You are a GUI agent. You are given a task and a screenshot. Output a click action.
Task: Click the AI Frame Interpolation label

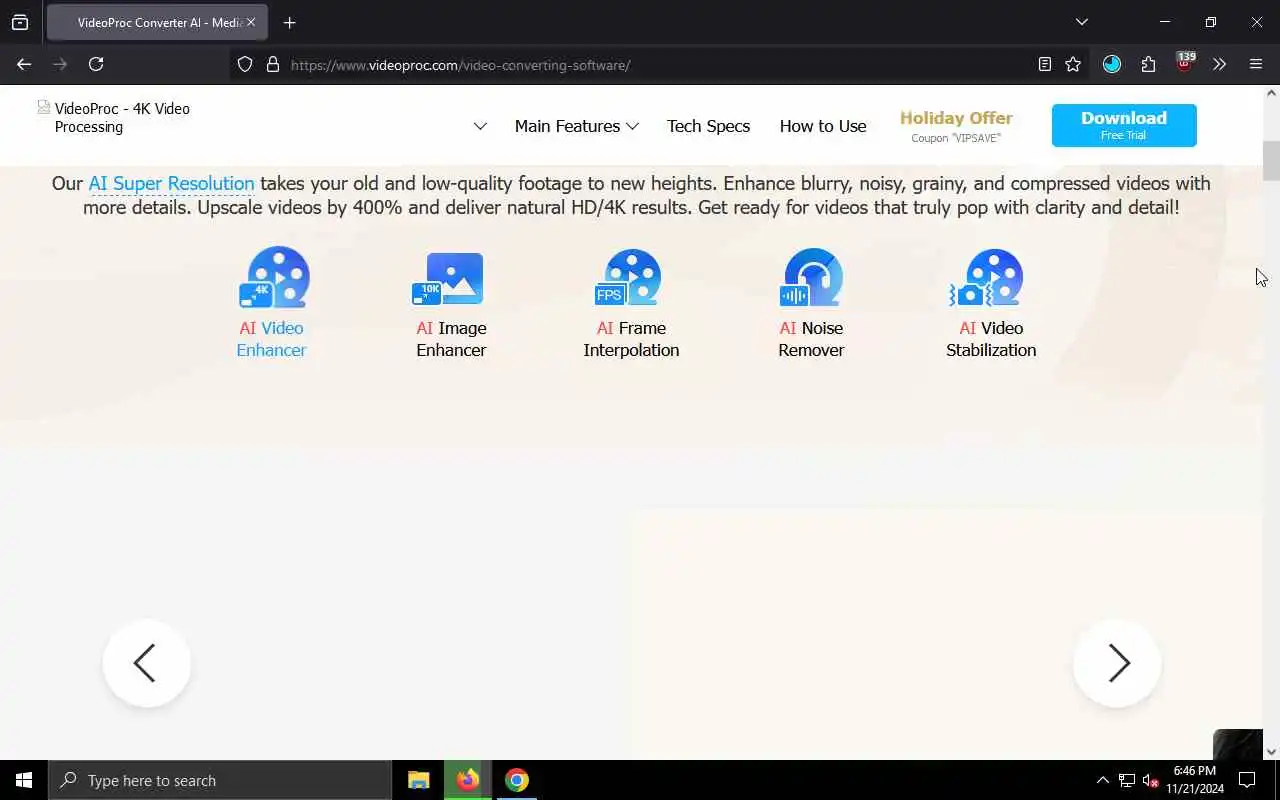click(x=631, y=339)
